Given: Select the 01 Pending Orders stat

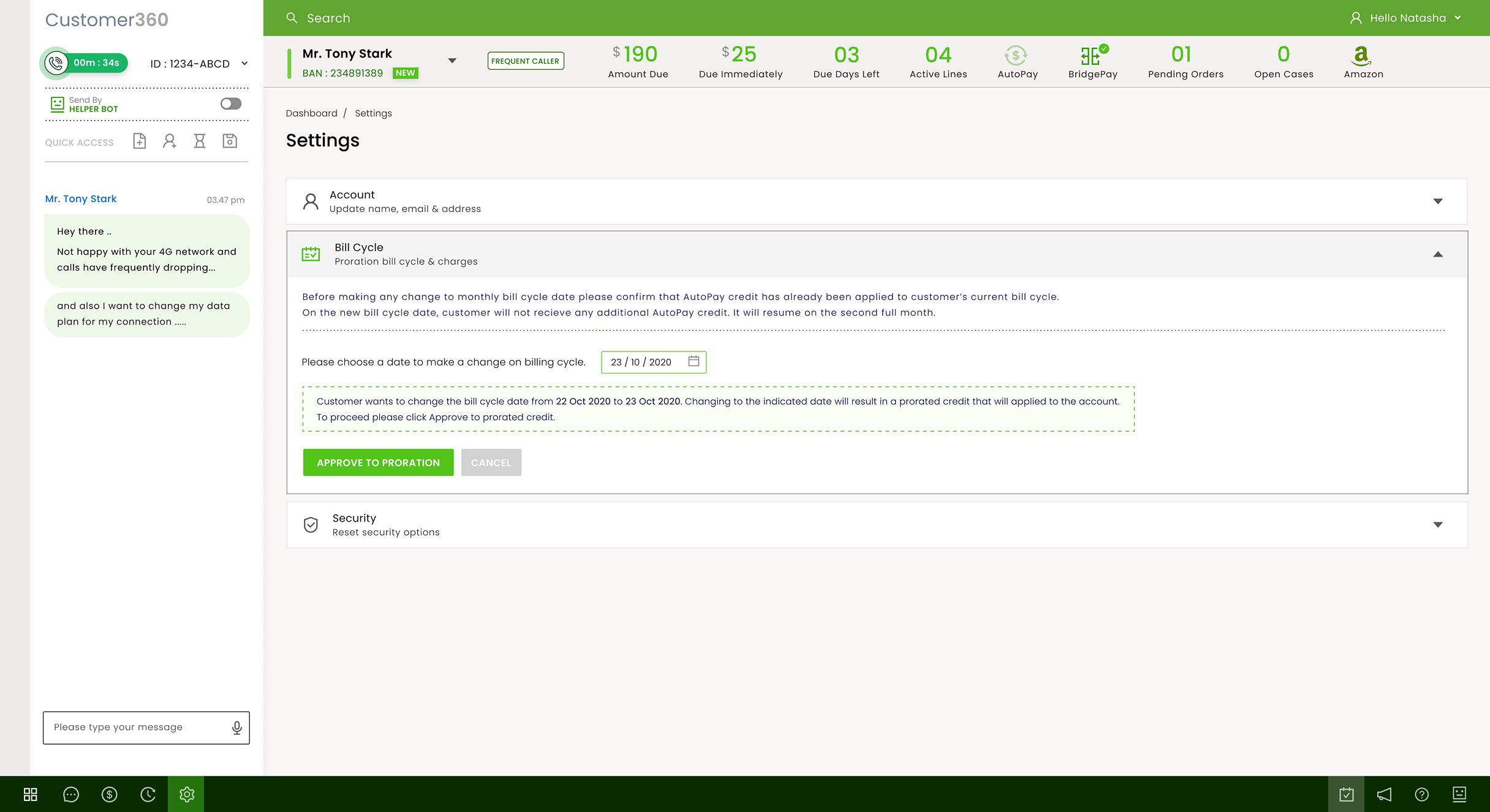Looking at the screenshot, I should click(1186, 62).
